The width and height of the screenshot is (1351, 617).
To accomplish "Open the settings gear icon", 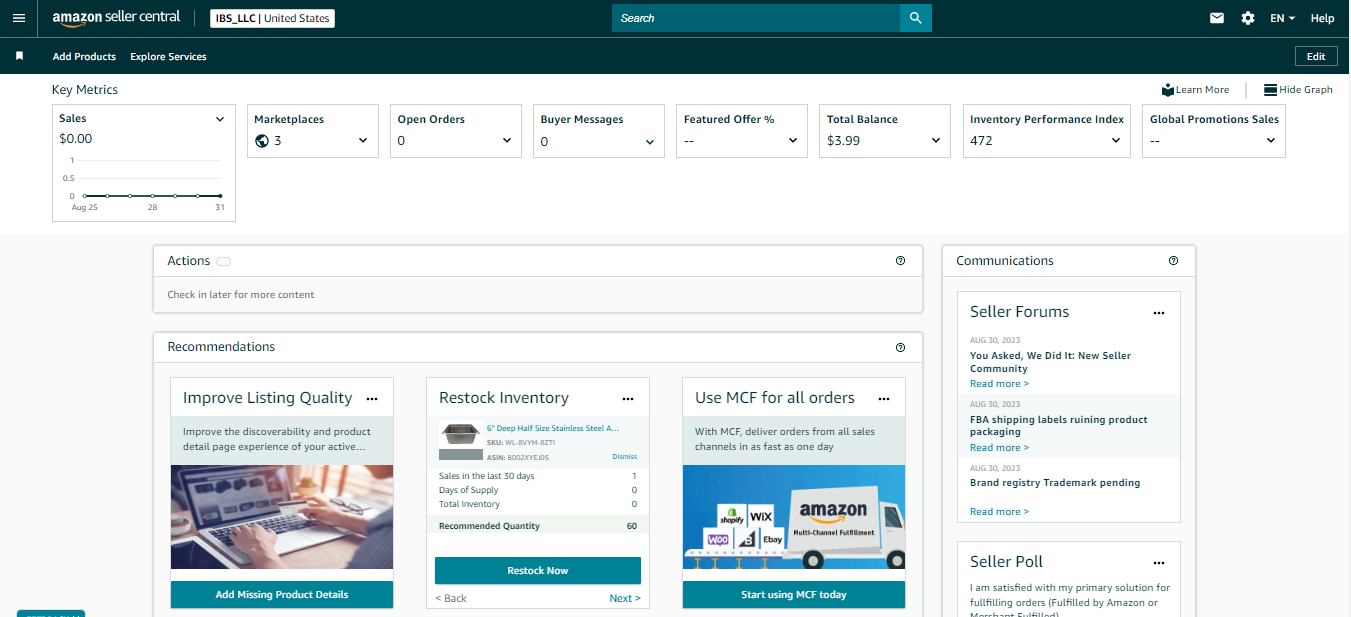I will coord(1248,18).
